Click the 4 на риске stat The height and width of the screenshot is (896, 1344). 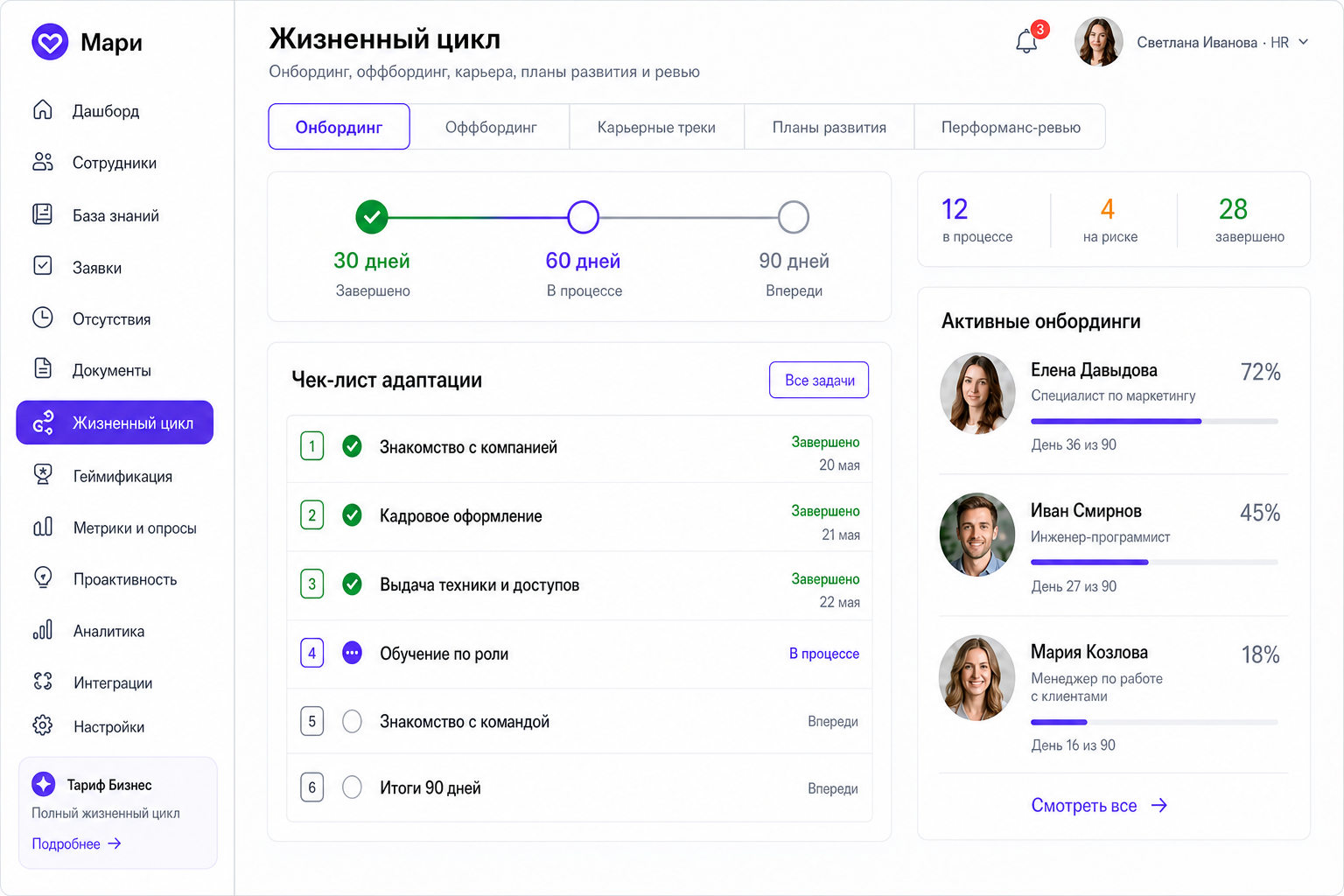click(x=1109, y=220)
